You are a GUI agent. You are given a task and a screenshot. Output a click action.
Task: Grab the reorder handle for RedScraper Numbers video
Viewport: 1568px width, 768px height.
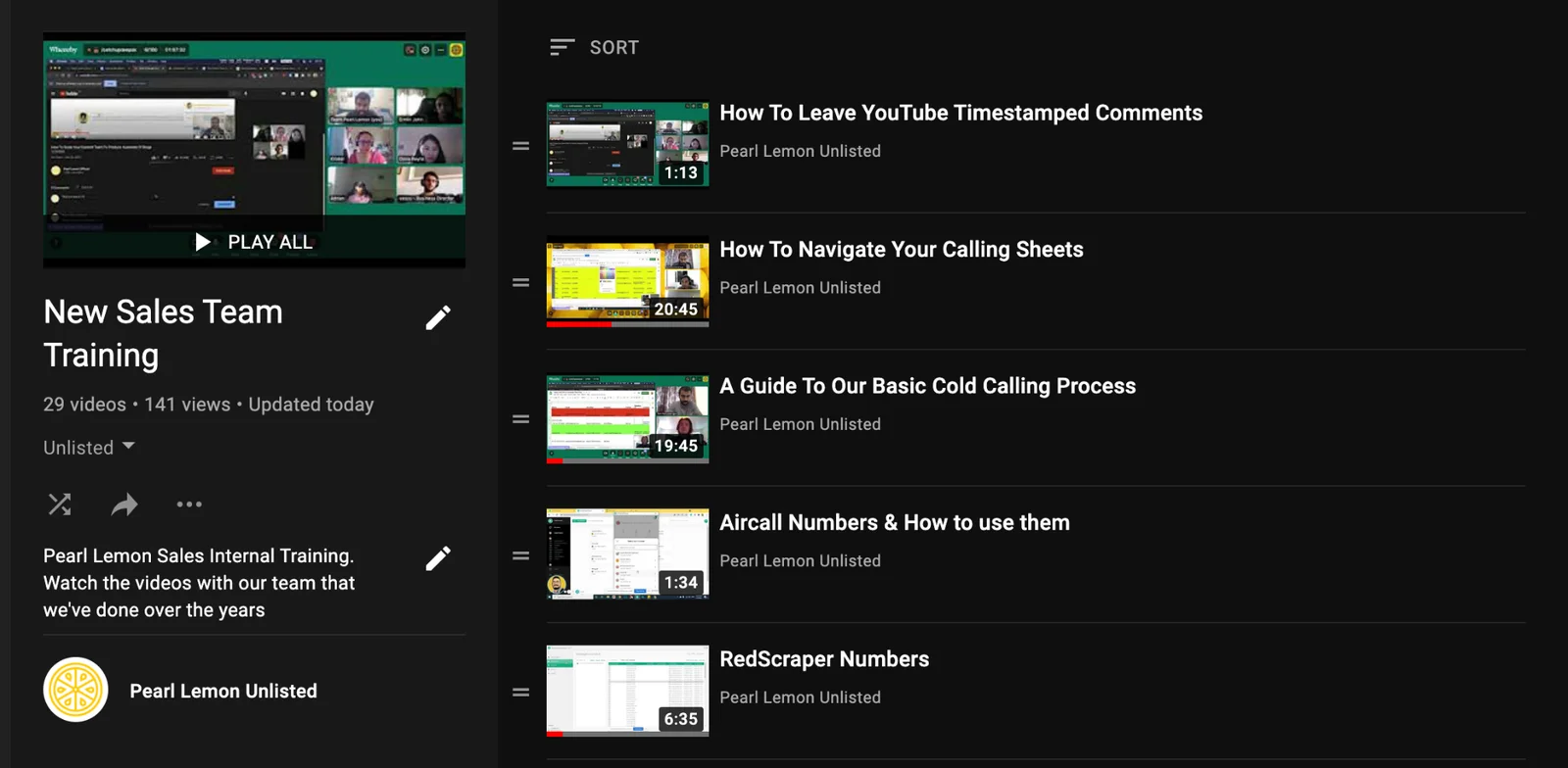coord(521,692)
